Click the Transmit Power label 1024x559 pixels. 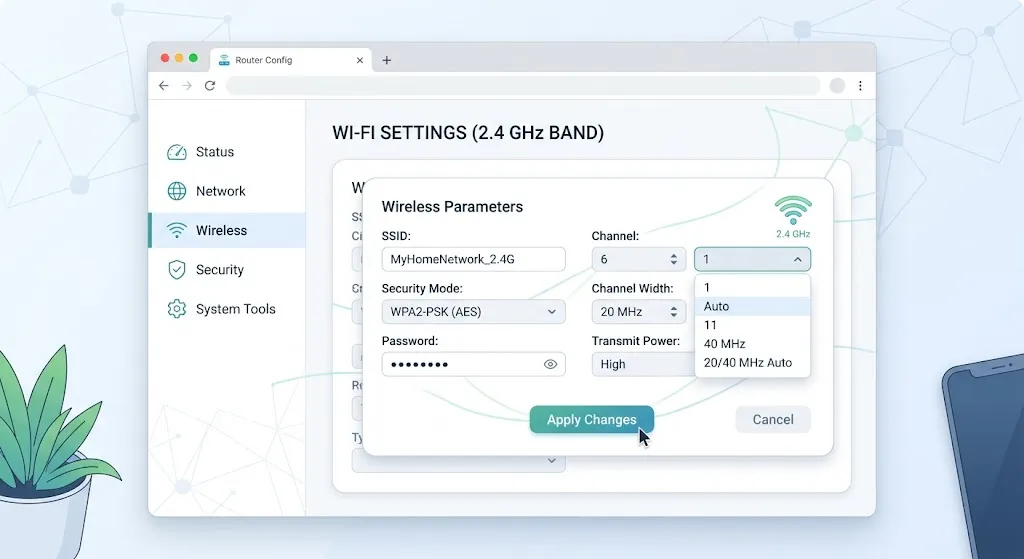pyautogui.click(x=635, y=341)
